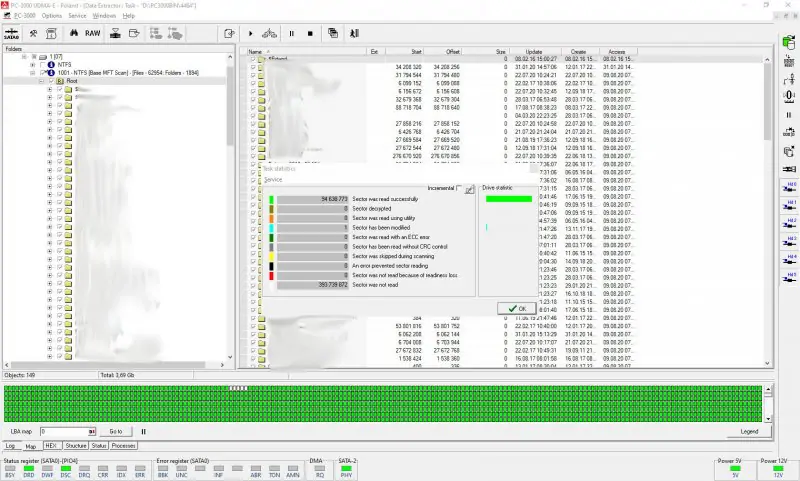Open the Service menu inside Task statistics dialog
The image size is (800, 481).
point(273,180)
